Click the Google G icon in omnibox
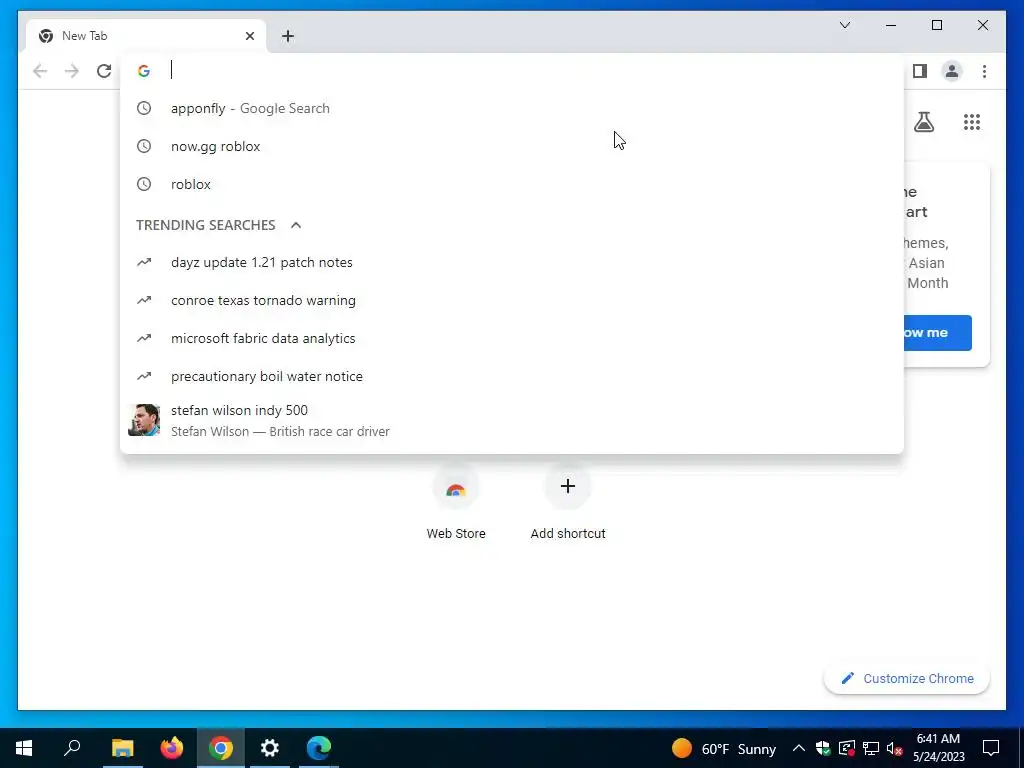This screenshot has width=1024, height=768. 144,71
